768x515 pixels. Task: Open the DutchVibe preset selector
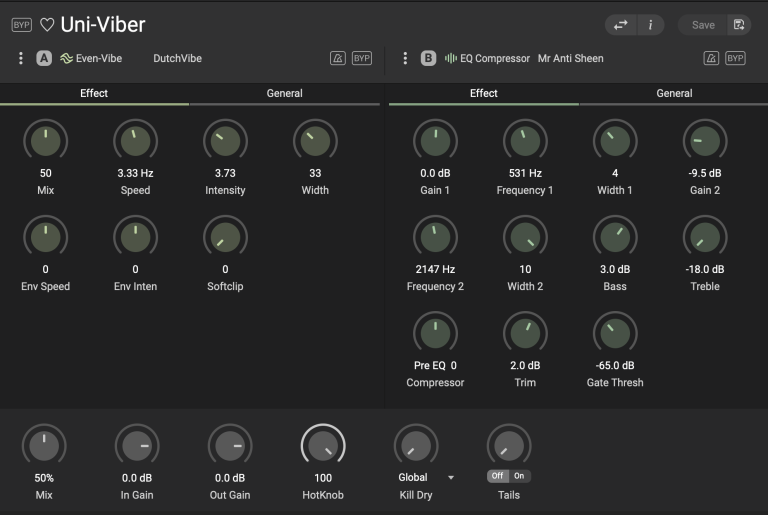coord(177,58)
